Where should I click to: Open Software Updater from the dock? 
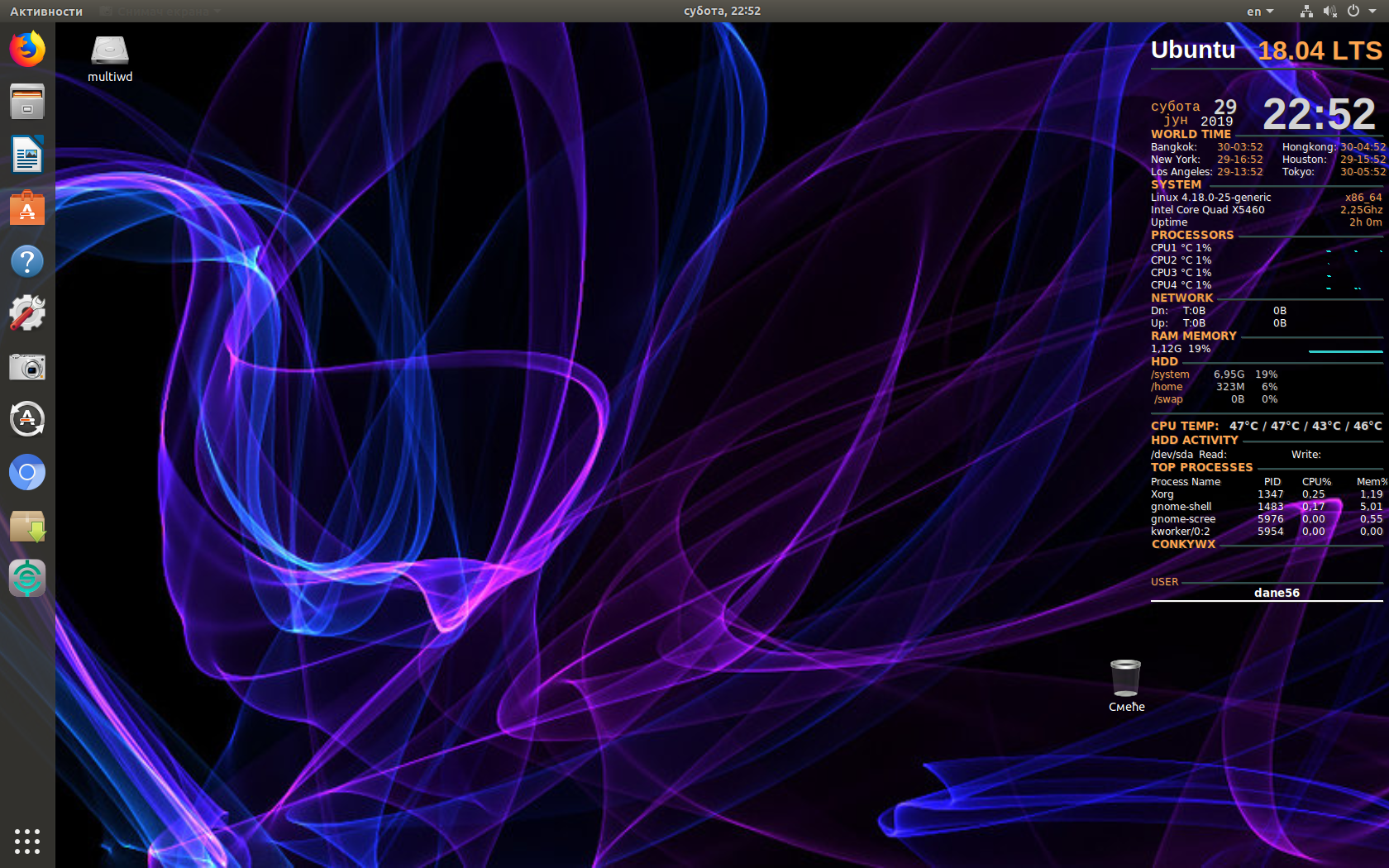pos(27,419)
